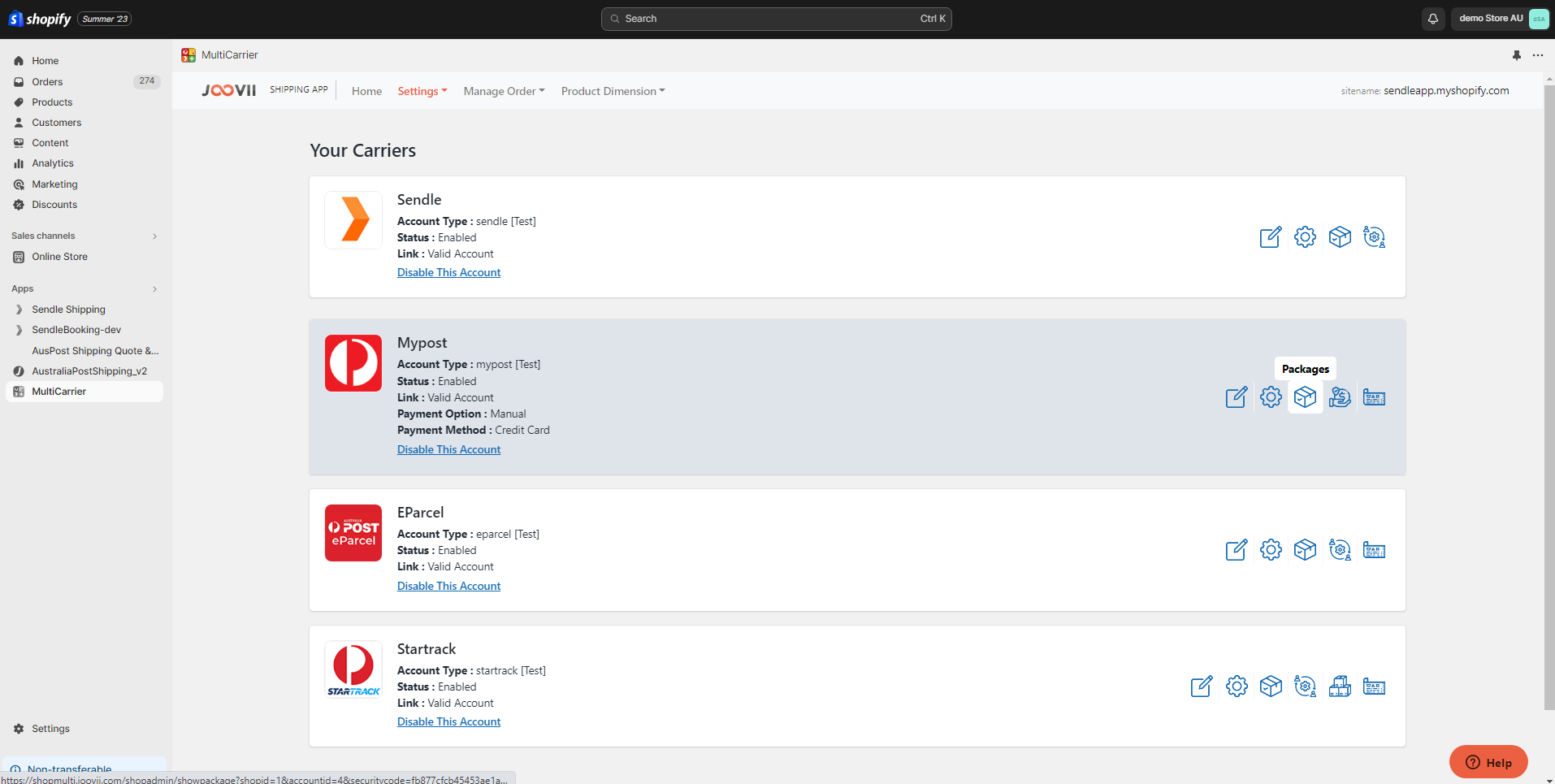1555x784 pixels.
Task: Open the Manage Order dropdown
Action: tap(504, 91)
